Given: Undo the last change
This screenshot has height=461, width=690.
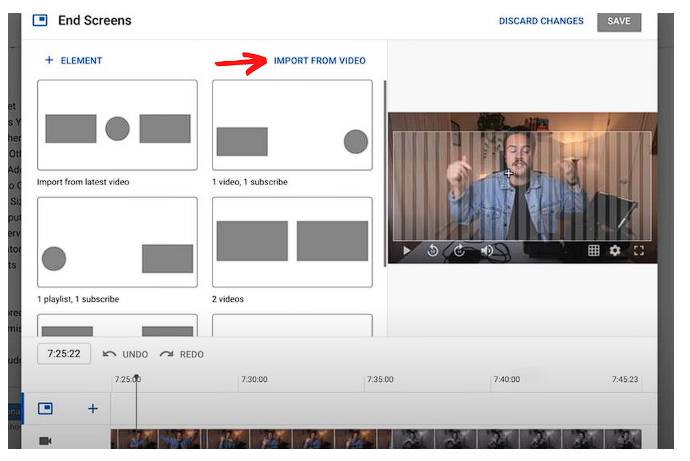Looking at the screenshot, I should point(125,354).
